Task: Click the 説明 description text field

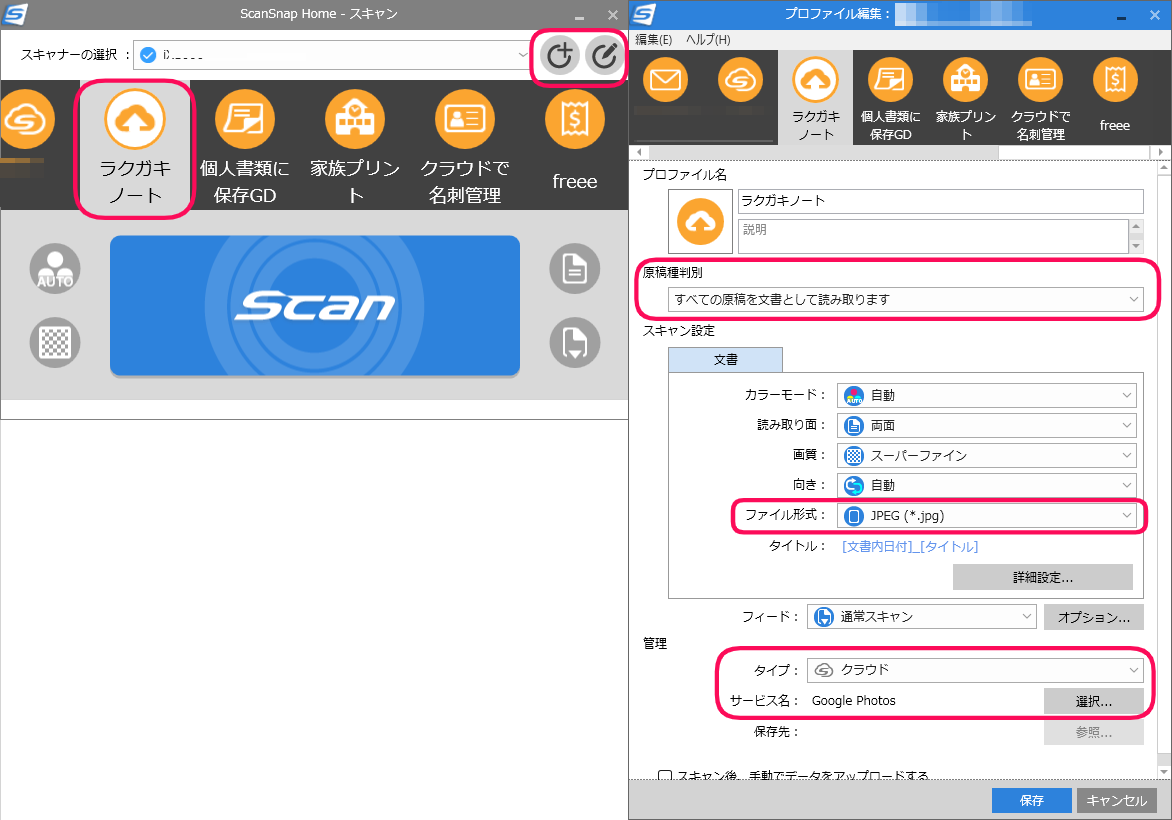Action: [933, 236]
